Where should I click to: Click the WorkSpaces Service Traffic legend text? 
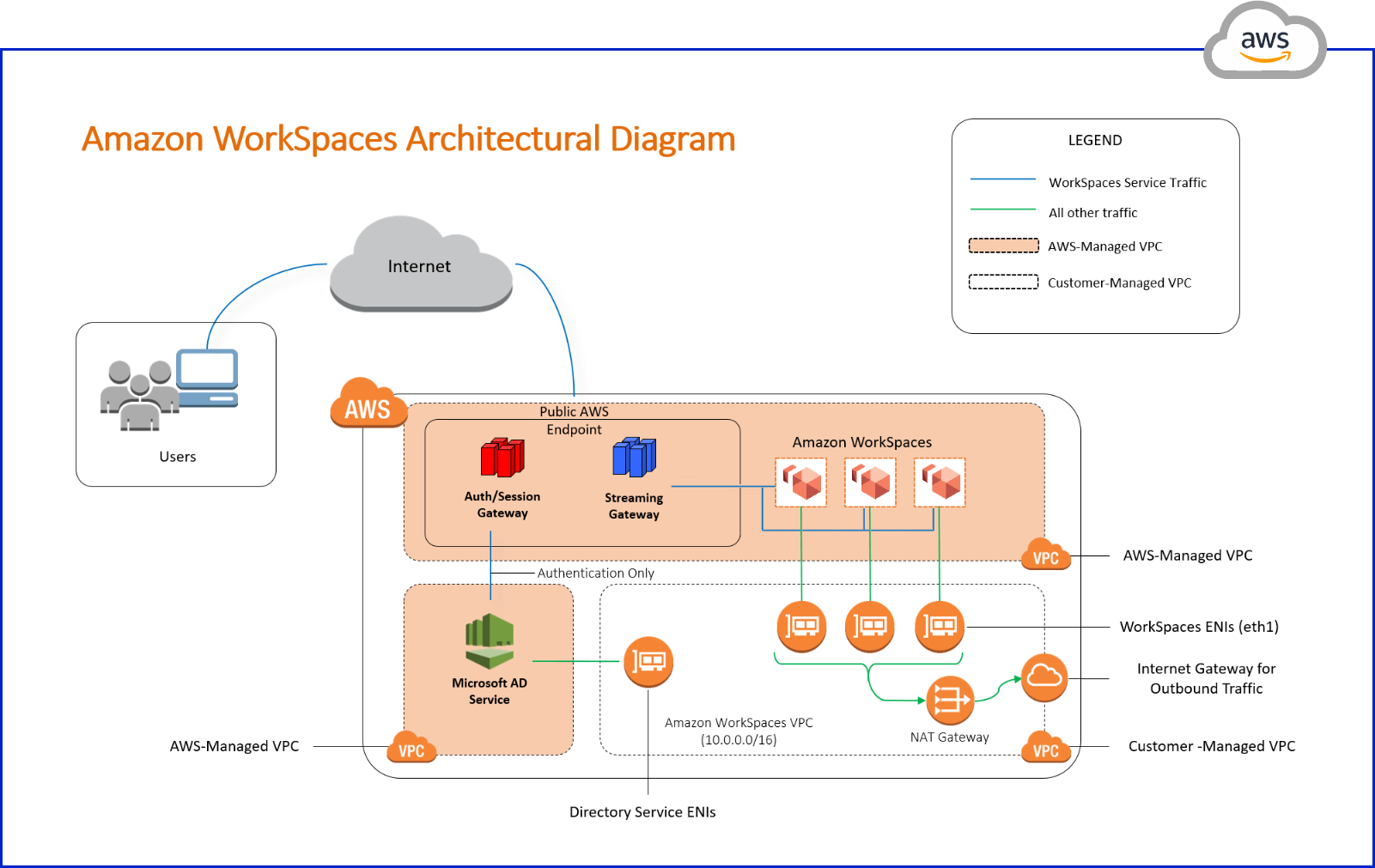[x=1128, y=183]
